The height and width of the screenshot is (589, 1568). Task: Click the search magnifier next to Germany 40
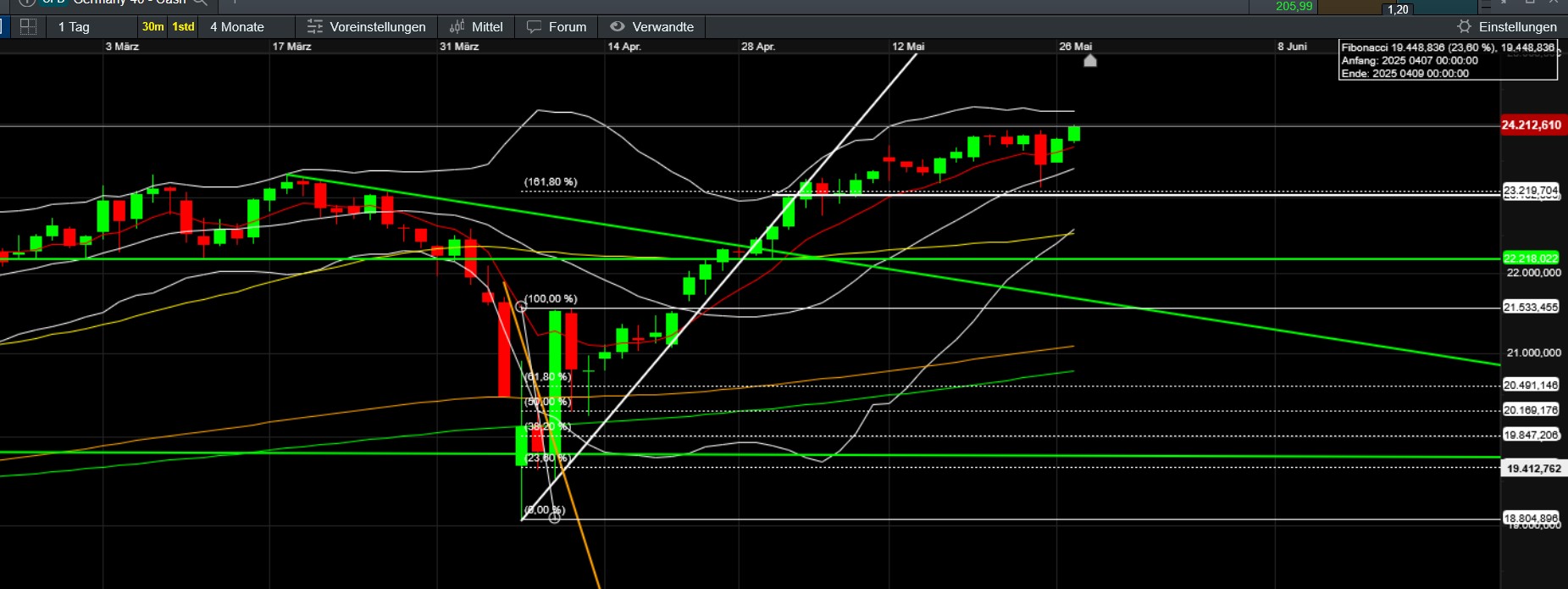tap(200, 3)
